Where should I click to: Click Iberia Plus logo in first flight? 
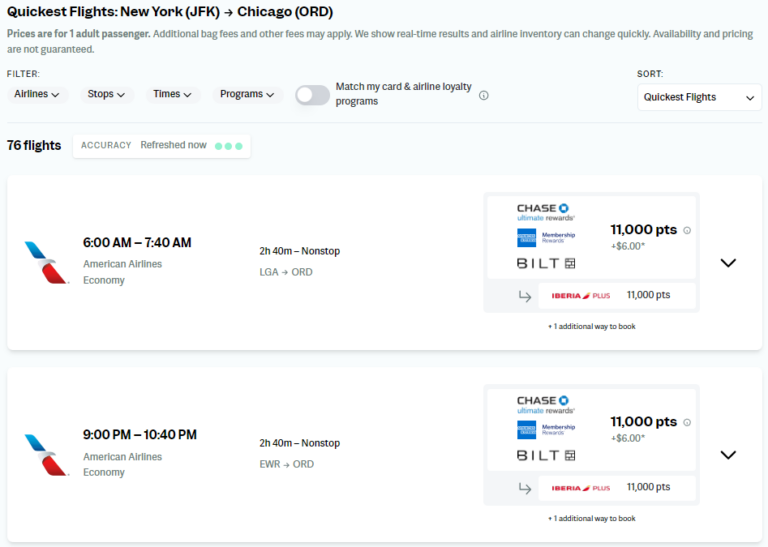[x=580, y=296]
